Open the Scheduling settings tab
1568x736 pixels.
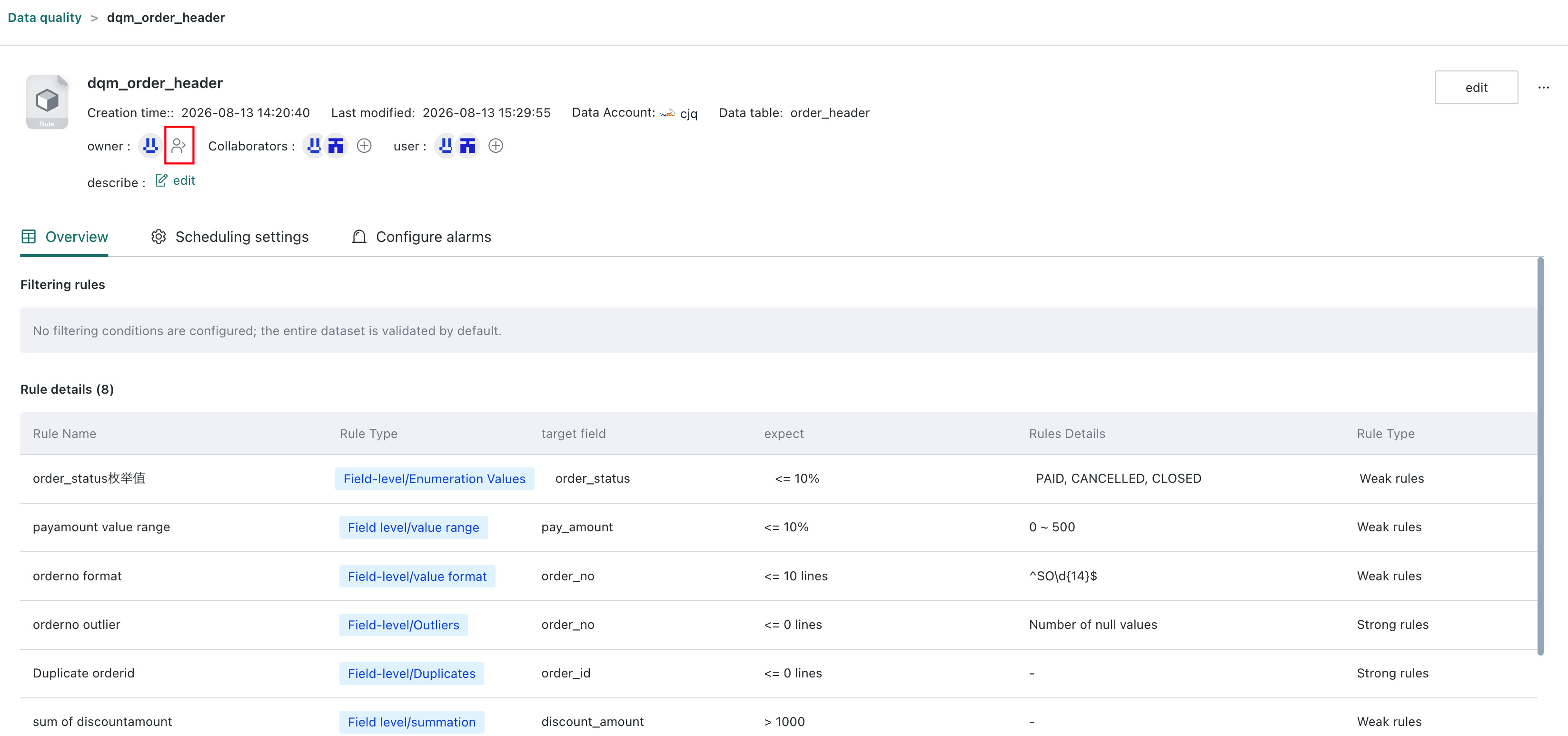[x=230, y=237]
